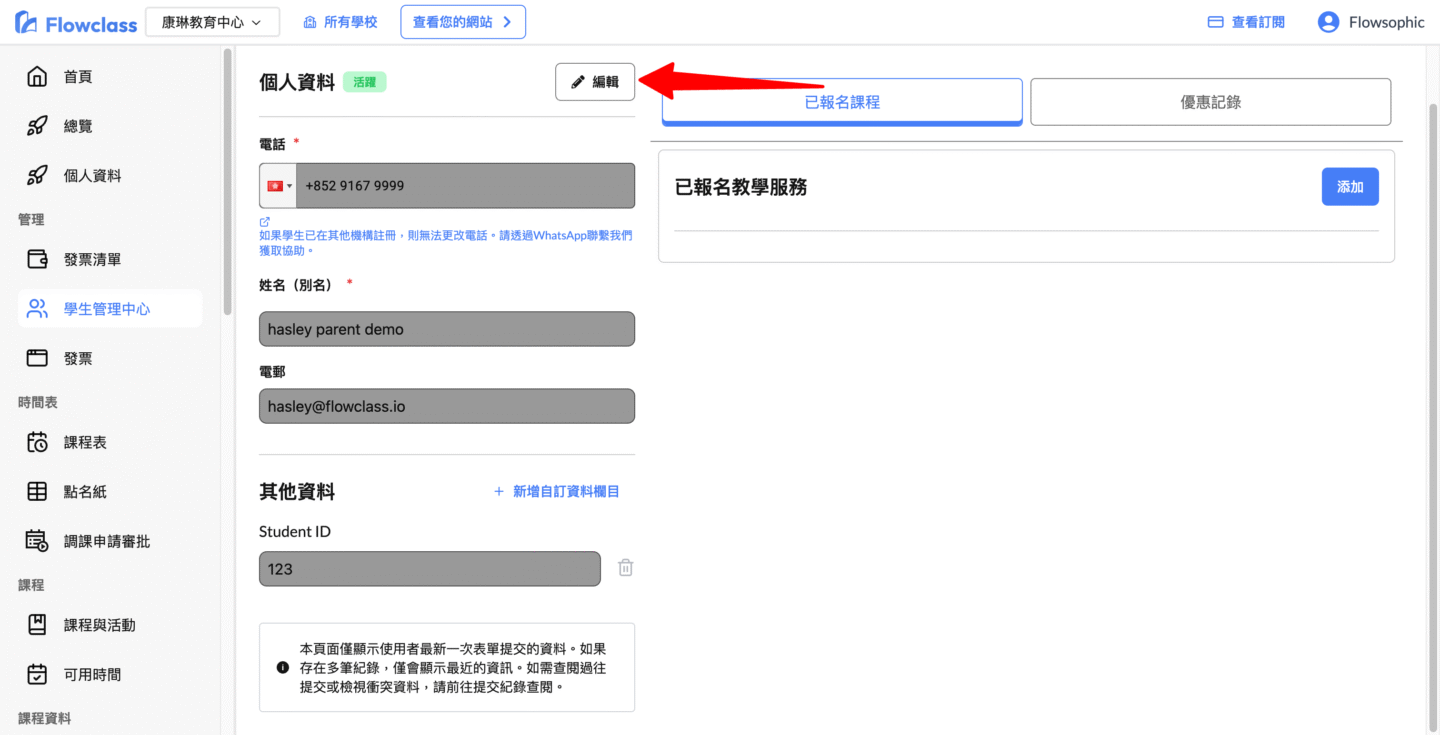The width and height of the screenshot is (1440, 735).
Task: Open 查看您的網站 chevron button
Action: pyautogui.click(x=463, y=22)
